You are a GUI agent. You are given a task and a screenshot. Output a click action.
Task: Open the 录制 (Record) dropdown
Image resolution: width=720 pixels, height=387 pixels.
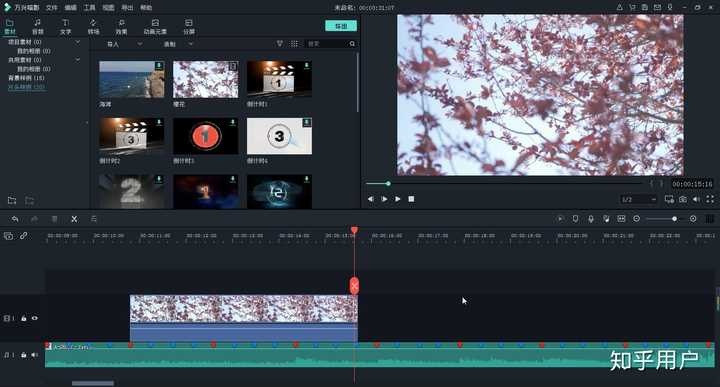(178, 44)
